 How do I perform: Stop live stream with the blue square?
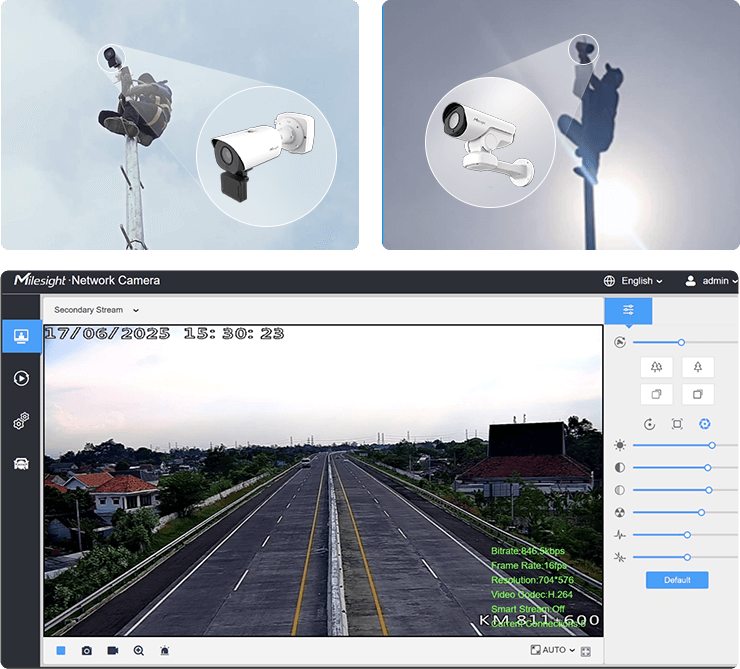point(61,650)
